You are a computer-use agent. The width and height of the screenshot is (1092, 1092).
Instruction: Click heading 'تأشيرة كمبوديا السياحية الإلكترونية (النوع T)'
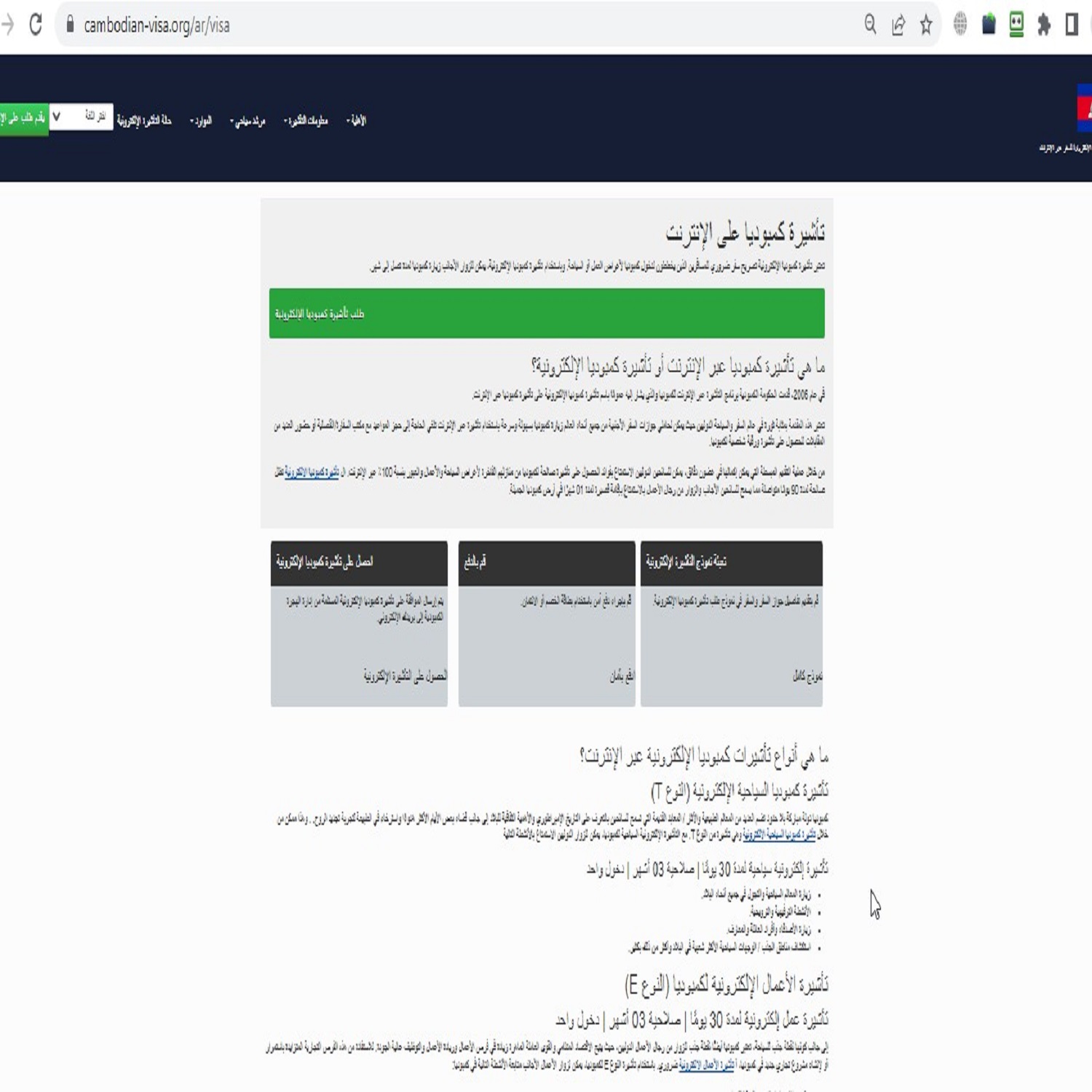pos(740,791)
